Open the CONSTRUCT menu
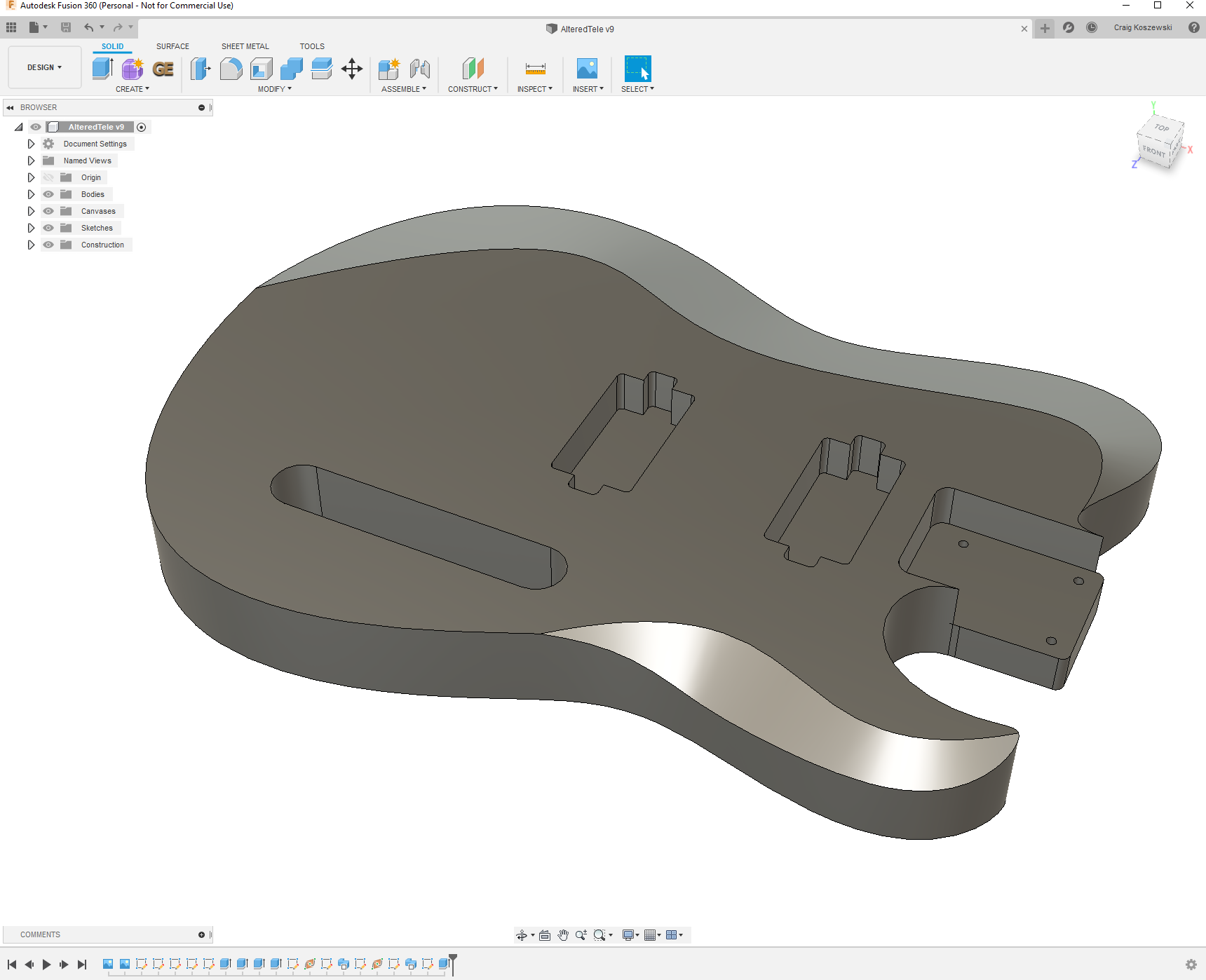 point(473,89)
